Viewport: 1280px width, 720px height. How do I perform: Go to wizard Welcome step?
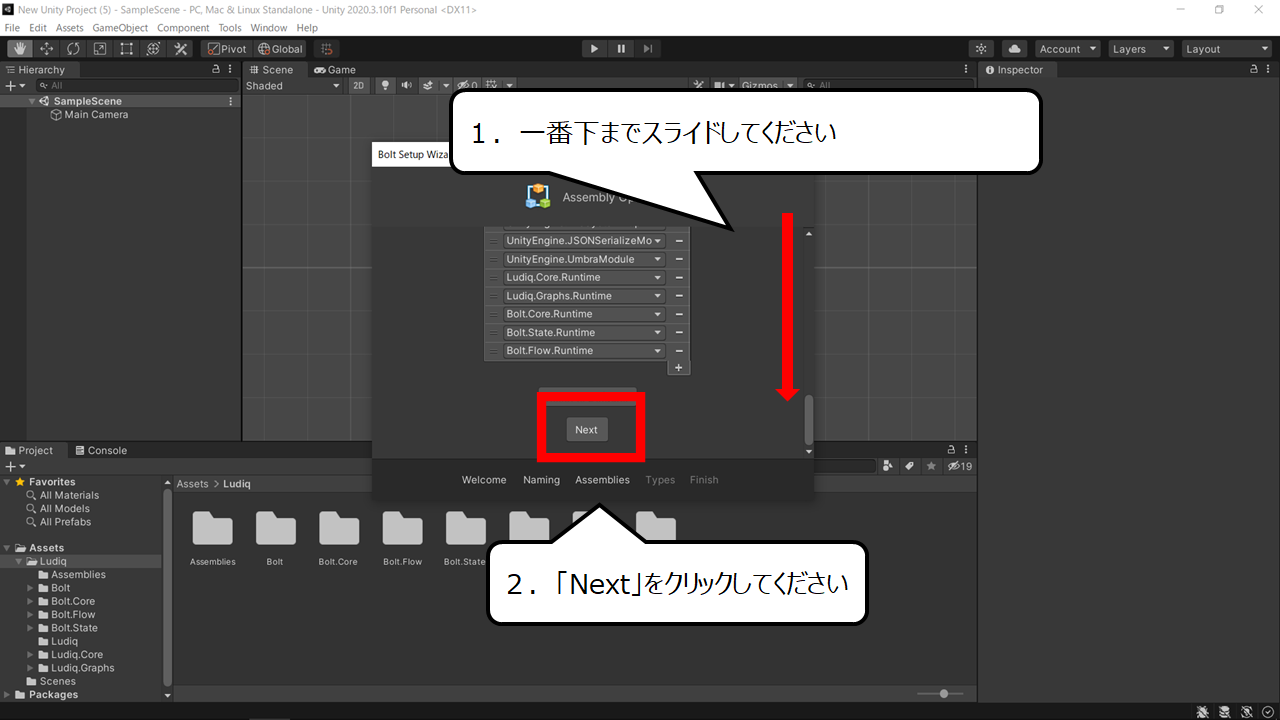point(484,480)
